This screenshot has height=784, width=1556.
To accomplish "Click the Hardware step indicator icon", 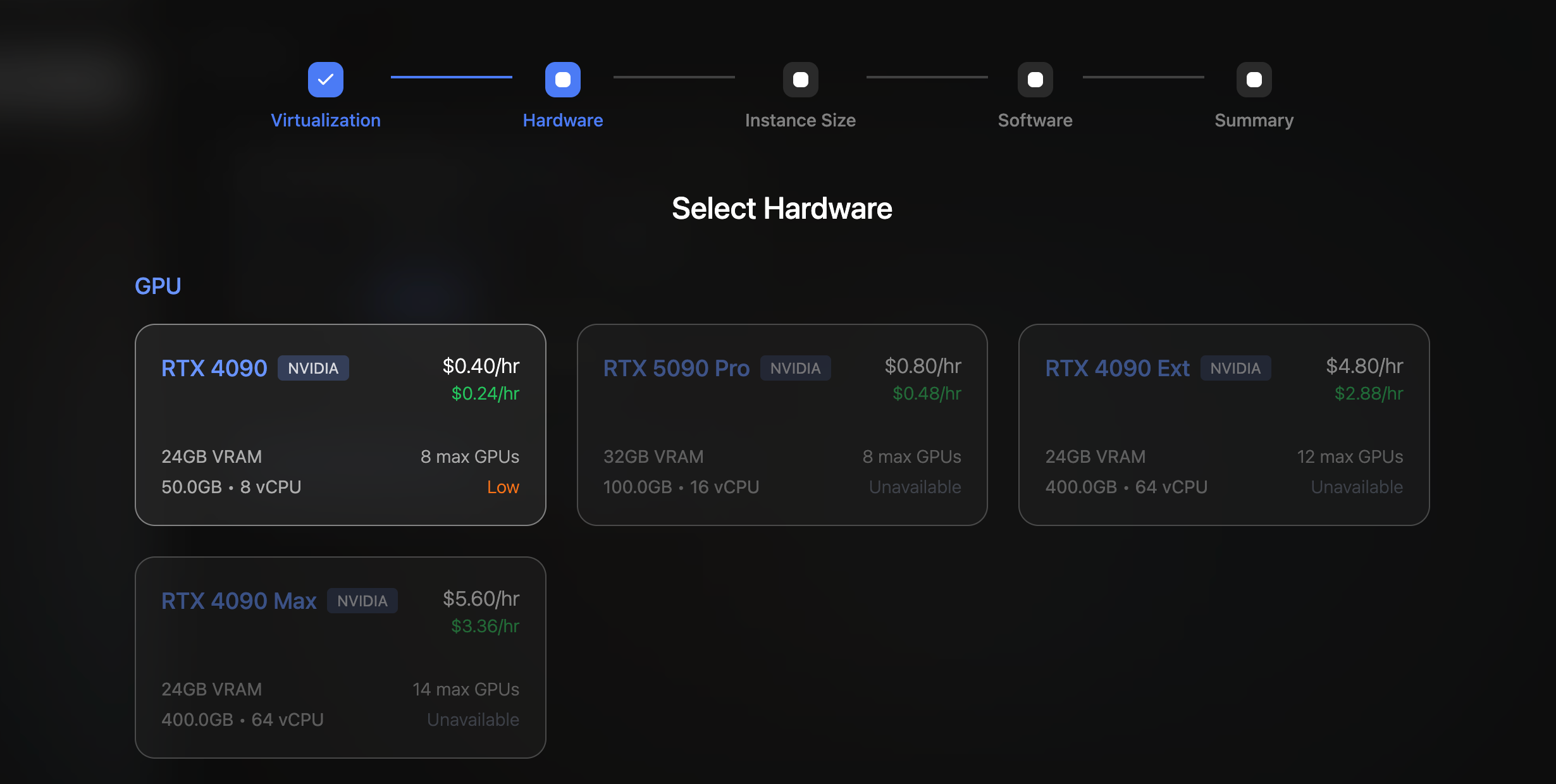I will point(562,79).
